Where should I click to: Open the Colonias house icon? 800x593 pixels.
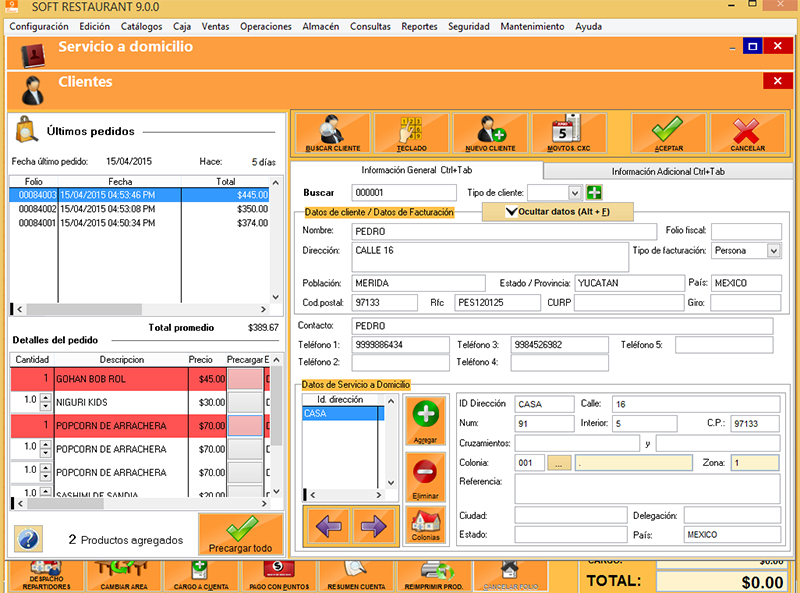pyautogui.click(x=425, y=526)
